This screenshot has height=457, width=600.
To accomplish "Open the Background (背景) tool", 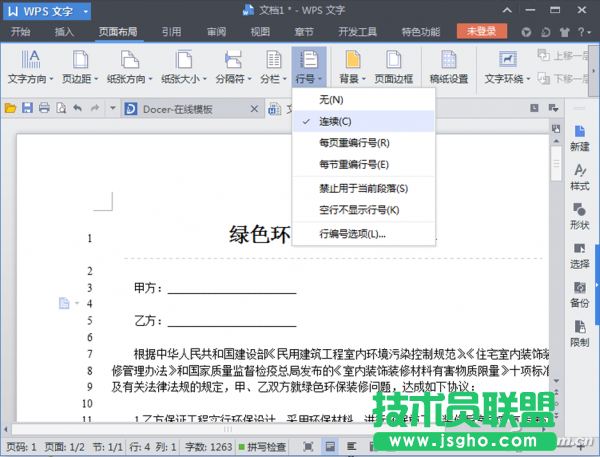I will (x=352, y=67).
